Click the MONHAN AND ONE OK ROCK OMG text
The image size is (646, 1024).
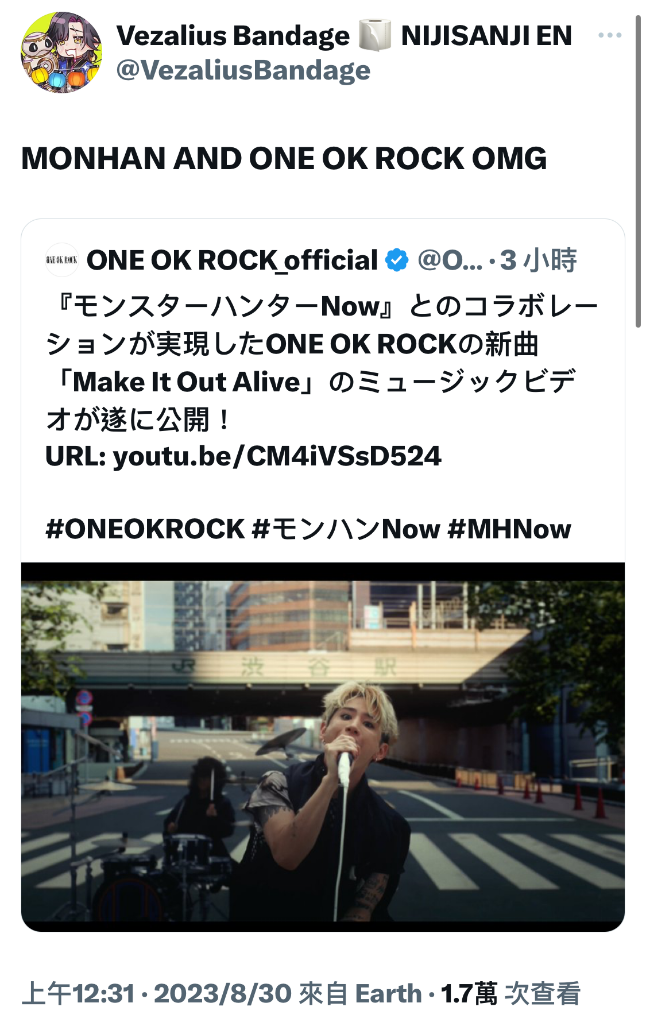pyautogui.click(x=284, y=159)
